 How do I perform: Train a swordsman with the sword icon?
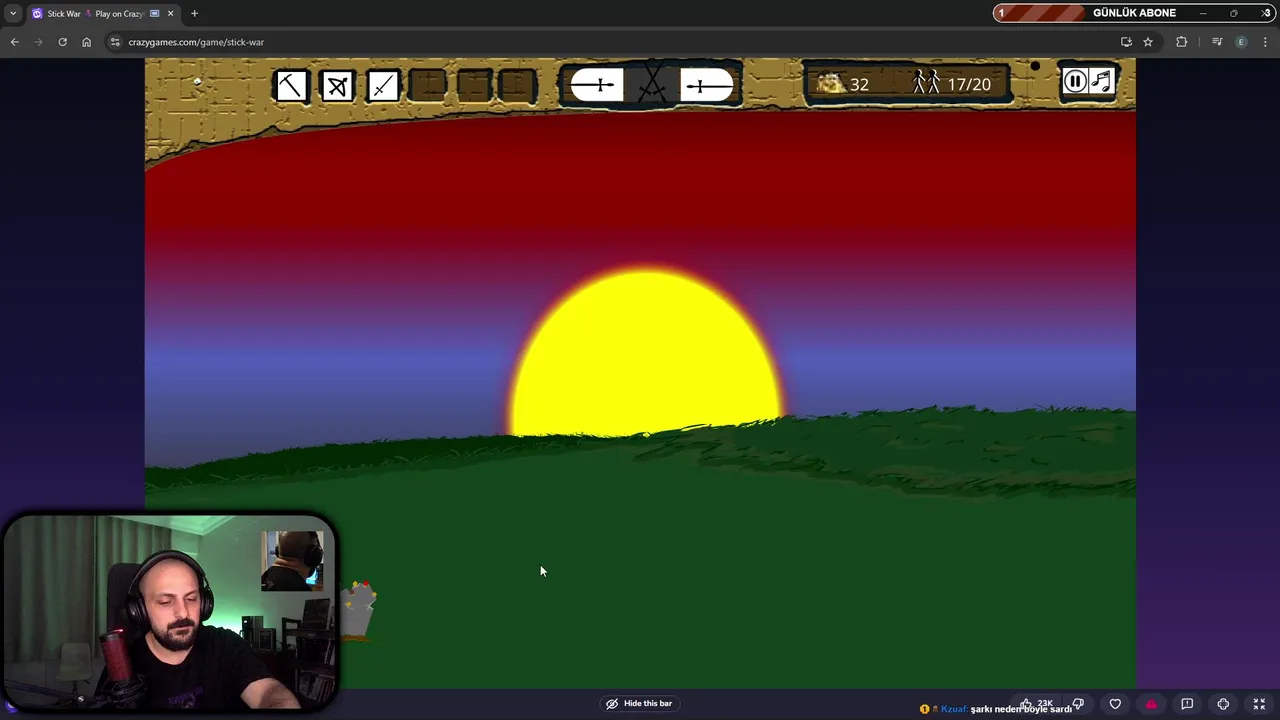pyautogui.click(x=384, y=85)
